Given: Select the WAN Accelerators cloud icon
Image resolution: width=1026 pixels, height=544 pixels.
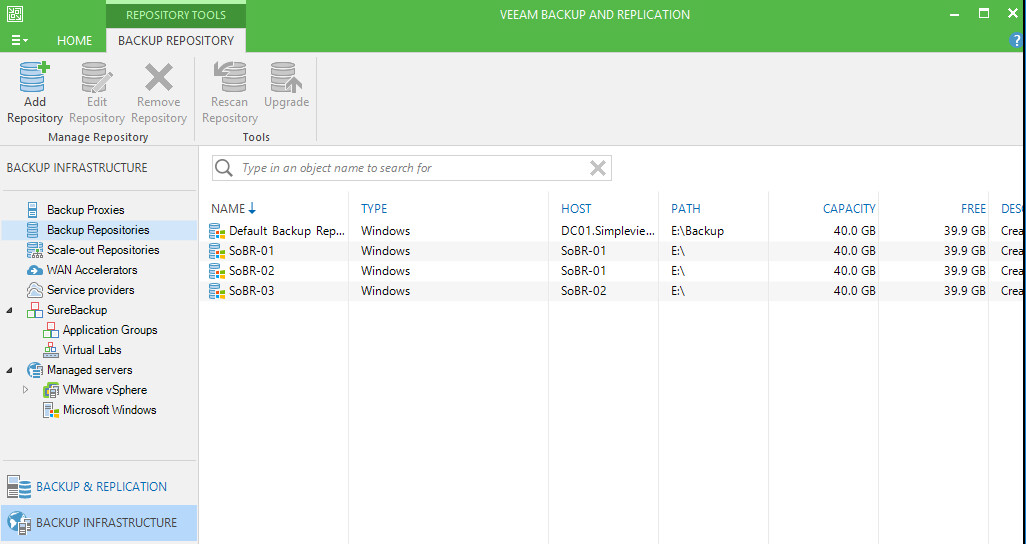Looking at the screenshot, I should pyautogui.click(x=35, y=270).
